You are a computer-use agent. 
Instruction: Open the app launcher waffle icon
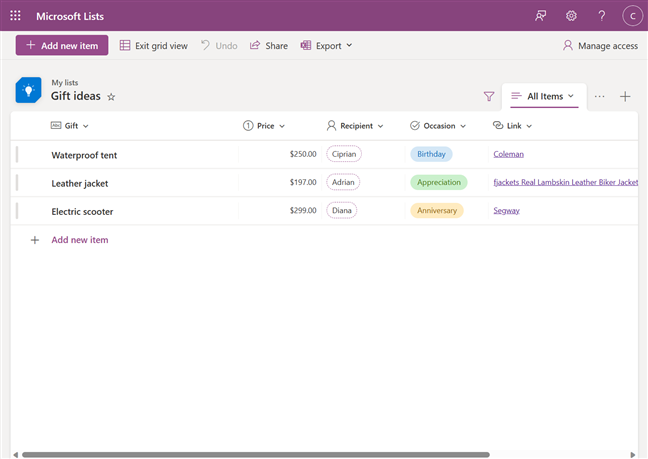(15, 16)
